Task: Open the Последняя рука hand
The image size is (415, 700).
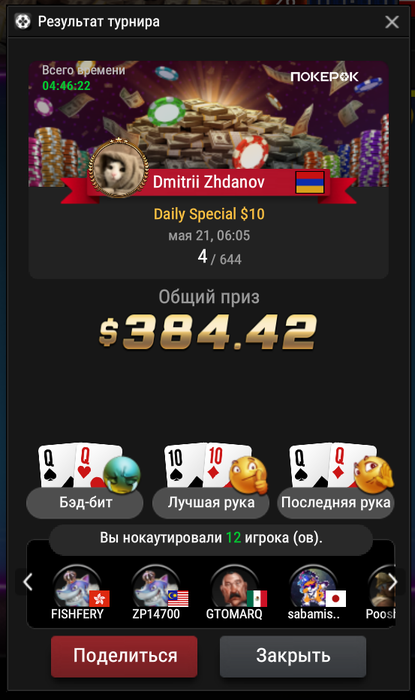Action: (x=336, y=503)
